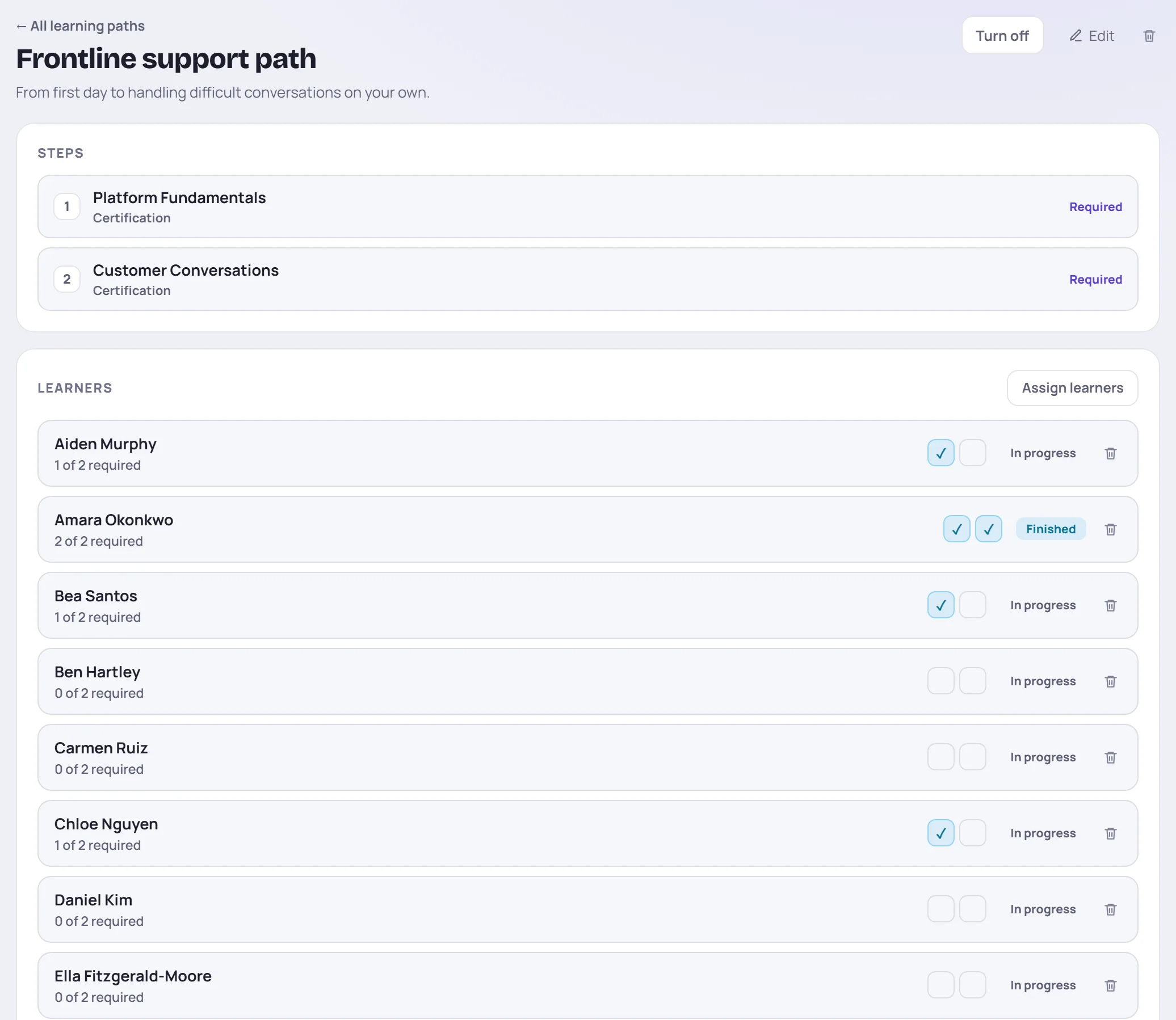The height and width of the screenshot is (1020, 1176).
Task: Open the Customer Conversations step
Action: click(587, 279)
